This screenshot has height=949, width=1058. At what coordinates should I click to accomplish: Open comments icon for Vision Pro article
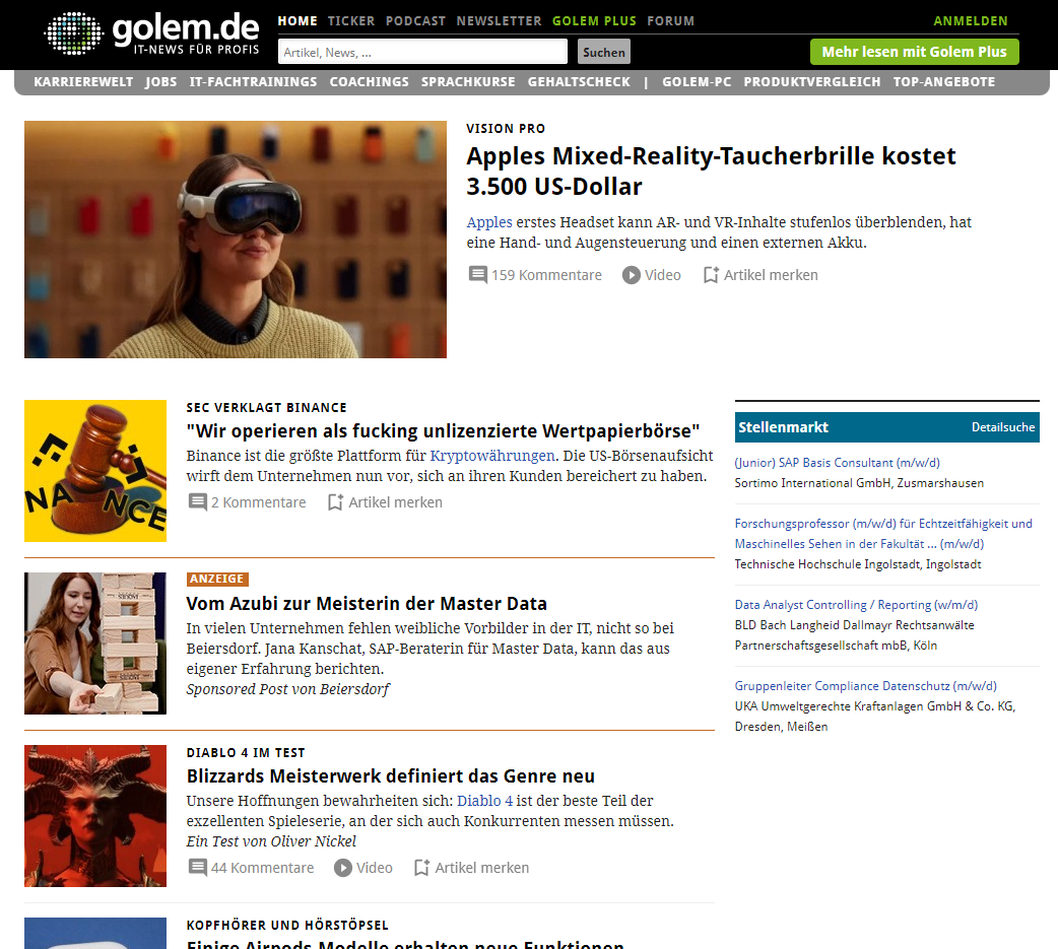click(x=478, y=275)
